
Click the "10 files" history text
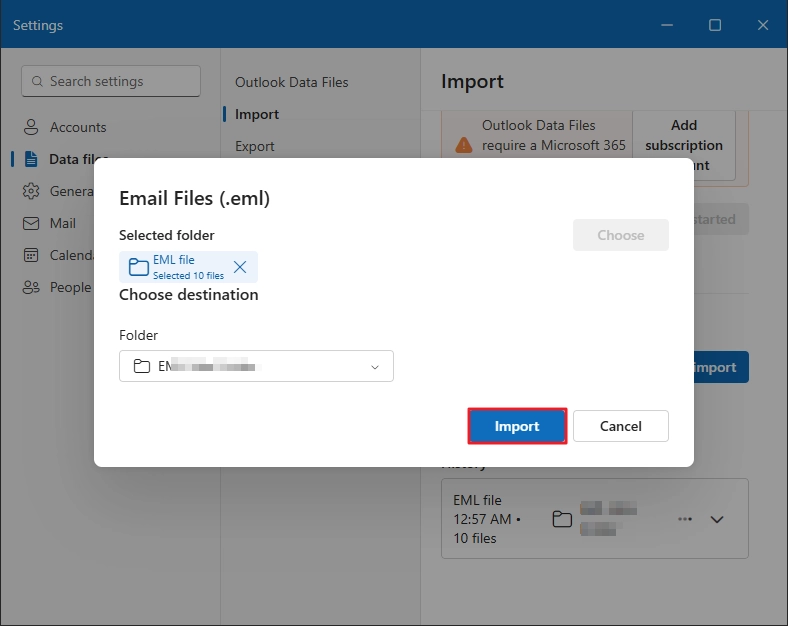pos(475,538)
